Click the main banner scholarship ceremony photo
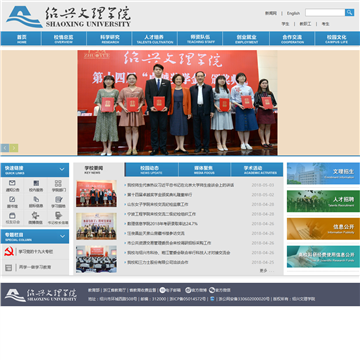Viewport: 360px width, 360px height. pyautogui.click(x=177, y=103)
